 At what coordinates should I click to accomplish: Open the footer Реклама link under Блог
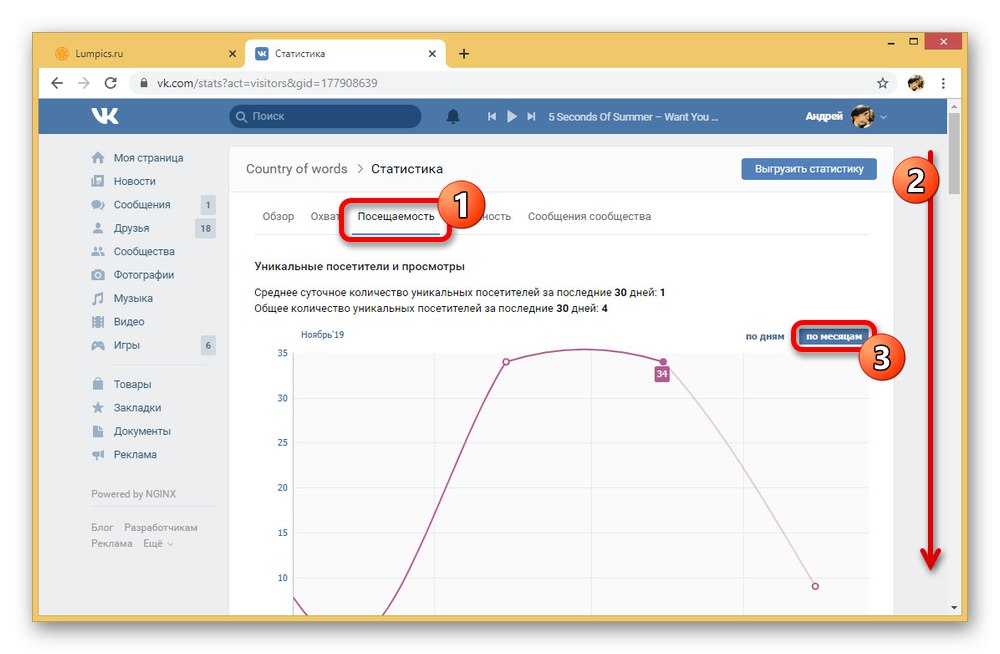point(112,543)
